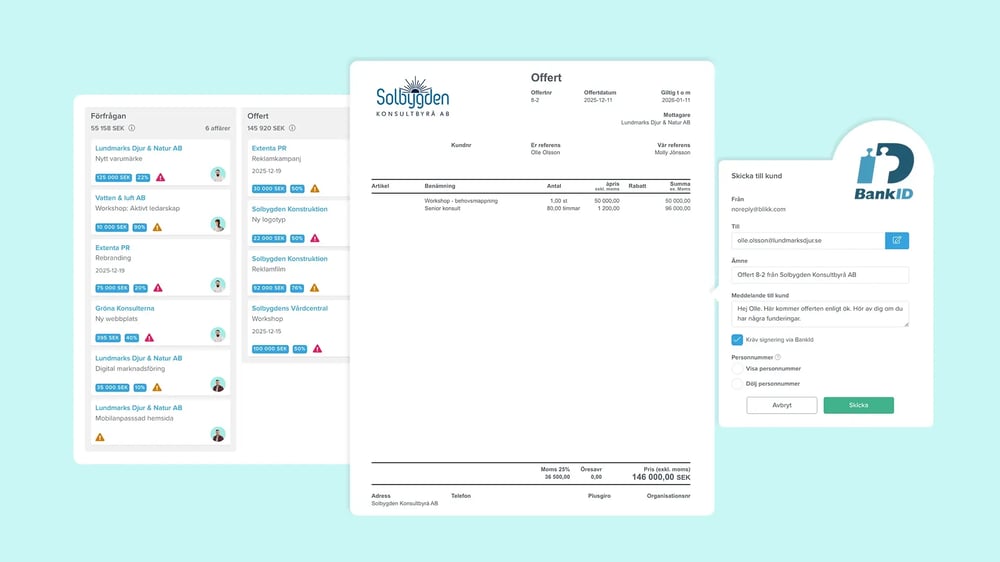This screenshot has width=1000, height=562.
Task: Click the edit recipient icon beside Till field
Action: pyautogui.click(x=897, y=240)
